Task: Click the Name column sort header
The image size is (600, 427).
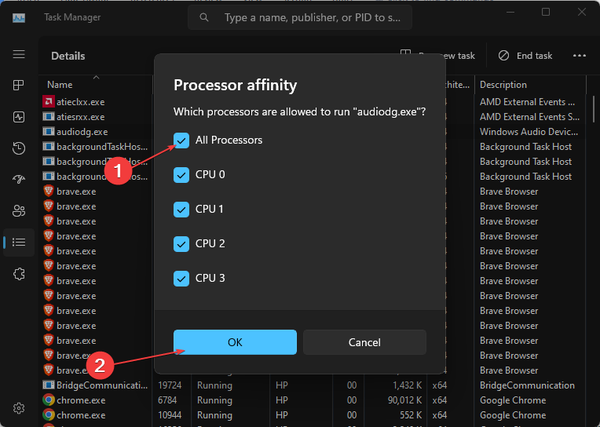Action: coord(60,85)
